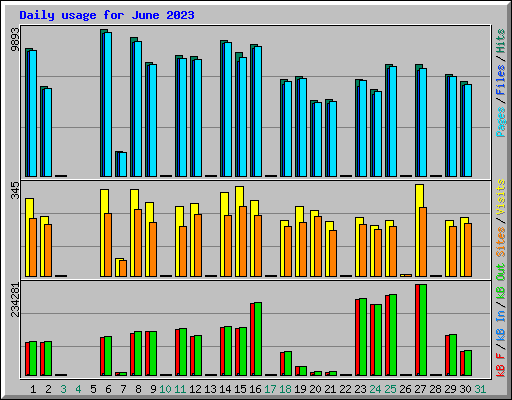Image resolution: width=512 pixels, height=400 pixels.
Task: Click the day 25 cyan hits bar
Action: click(393, 121)
